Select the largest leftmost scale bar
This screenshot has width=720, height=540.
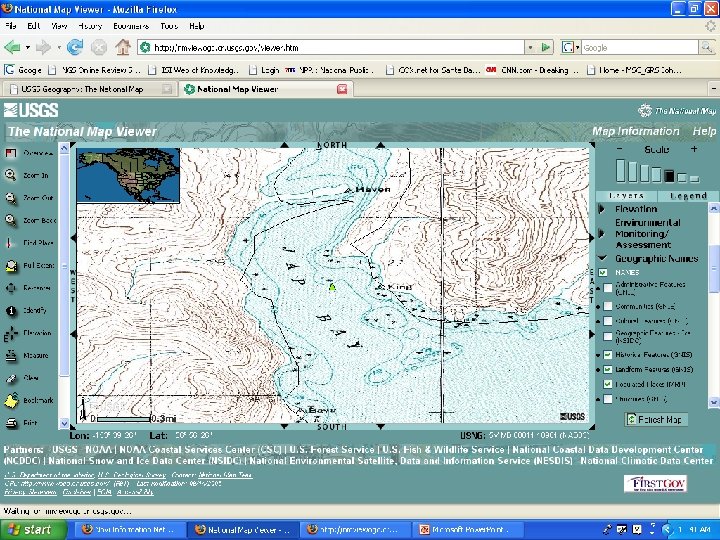[x=620, y=170]
